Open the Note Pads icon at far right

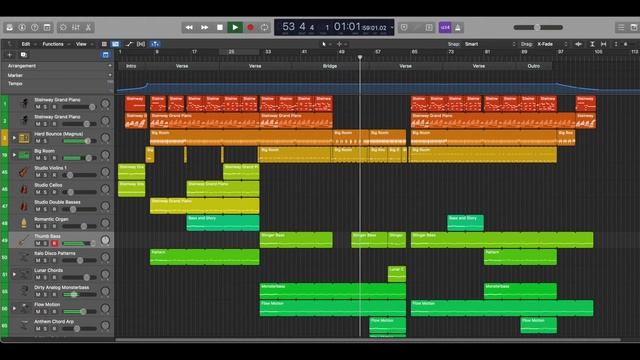click(x=634, y=27)
